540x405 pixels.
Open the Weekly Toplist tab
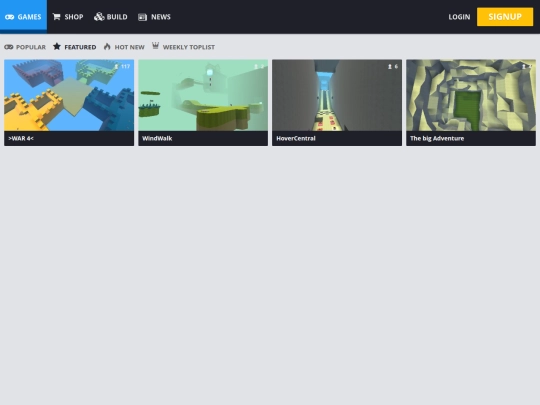pos(183,46)
